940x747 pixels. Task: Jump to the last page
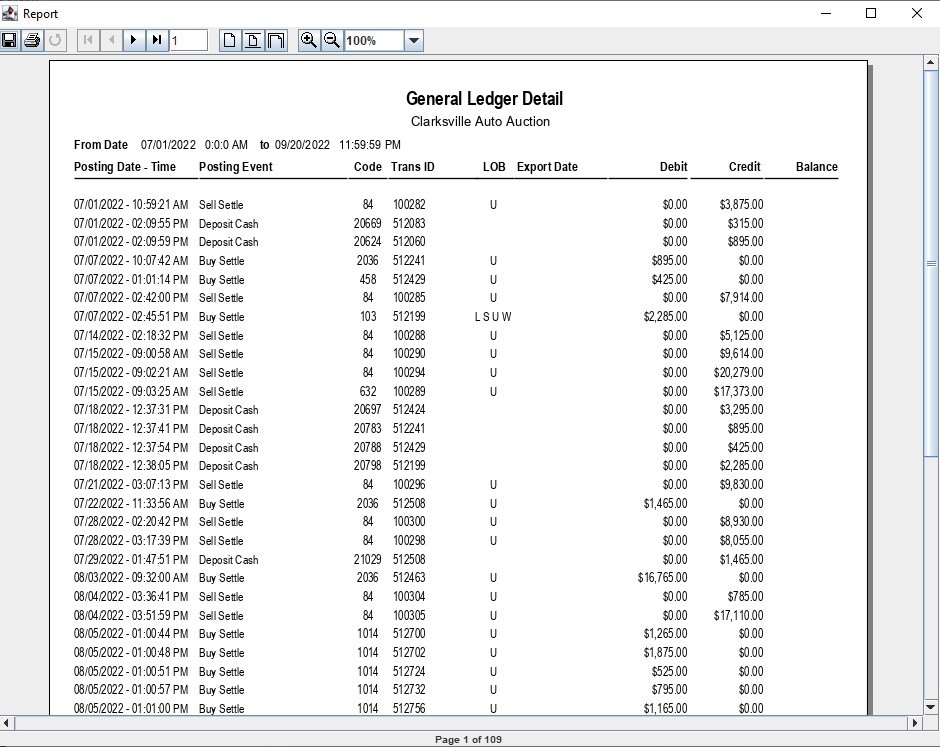point(157,41)
